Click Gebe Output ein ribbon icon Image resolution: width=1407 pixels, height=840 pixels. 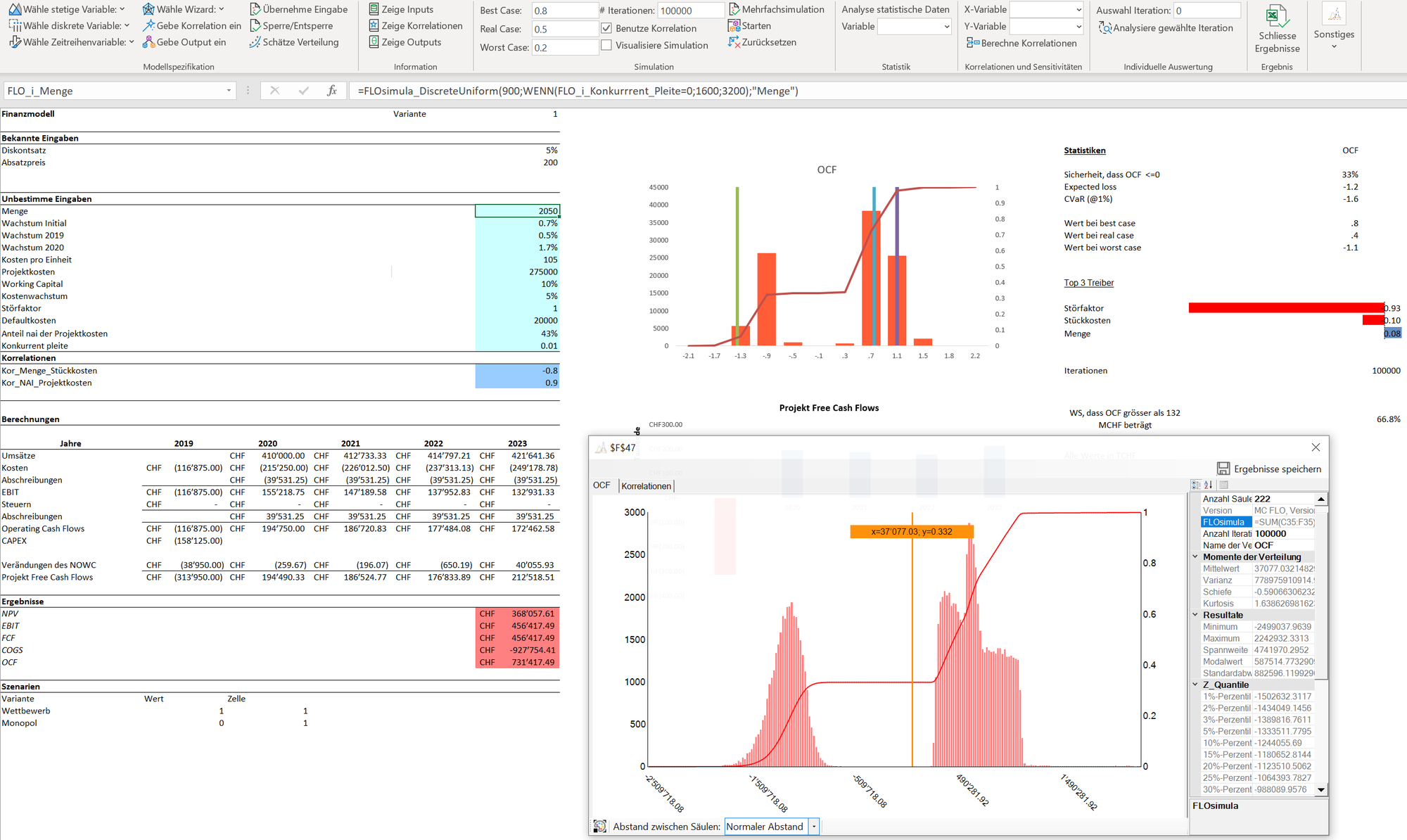coord(148,42)
